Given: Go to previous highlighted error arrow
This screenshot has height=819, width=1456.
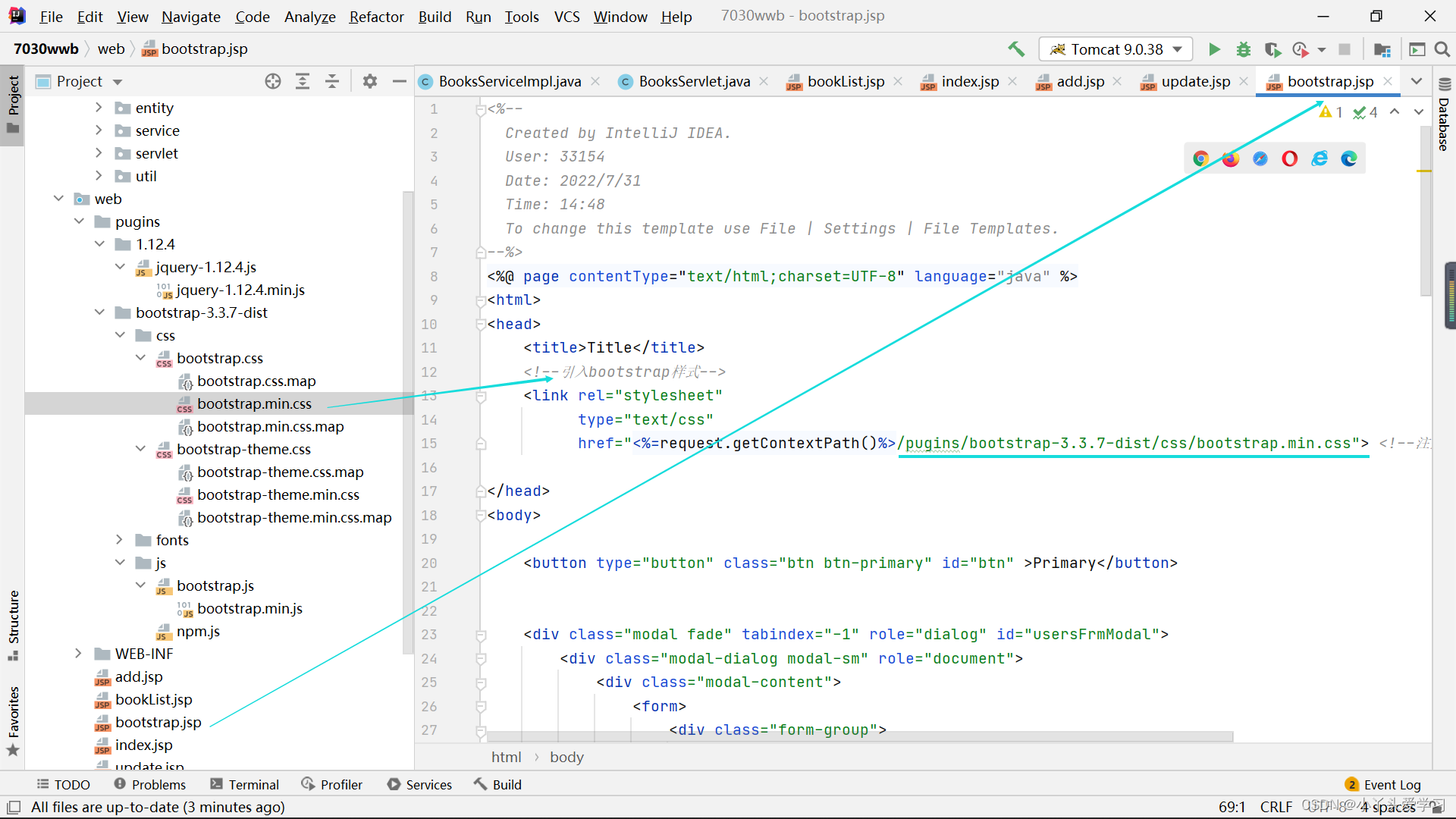Looking at the screenshot, I should point(1395,112).
